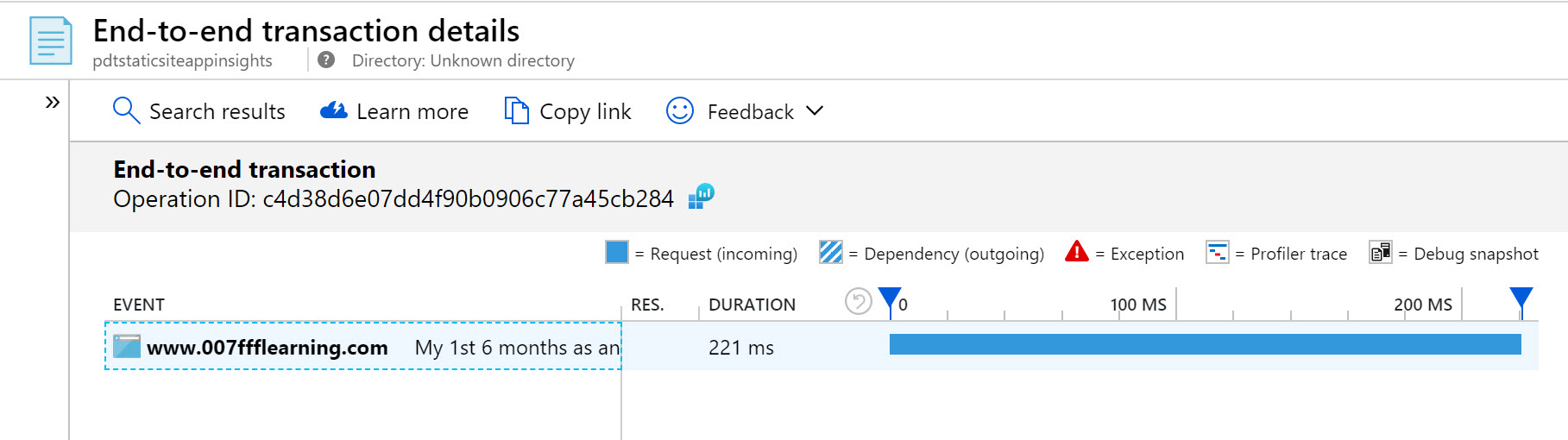Copy link to this transaction

pyautogui.click(x=585, y=112)
